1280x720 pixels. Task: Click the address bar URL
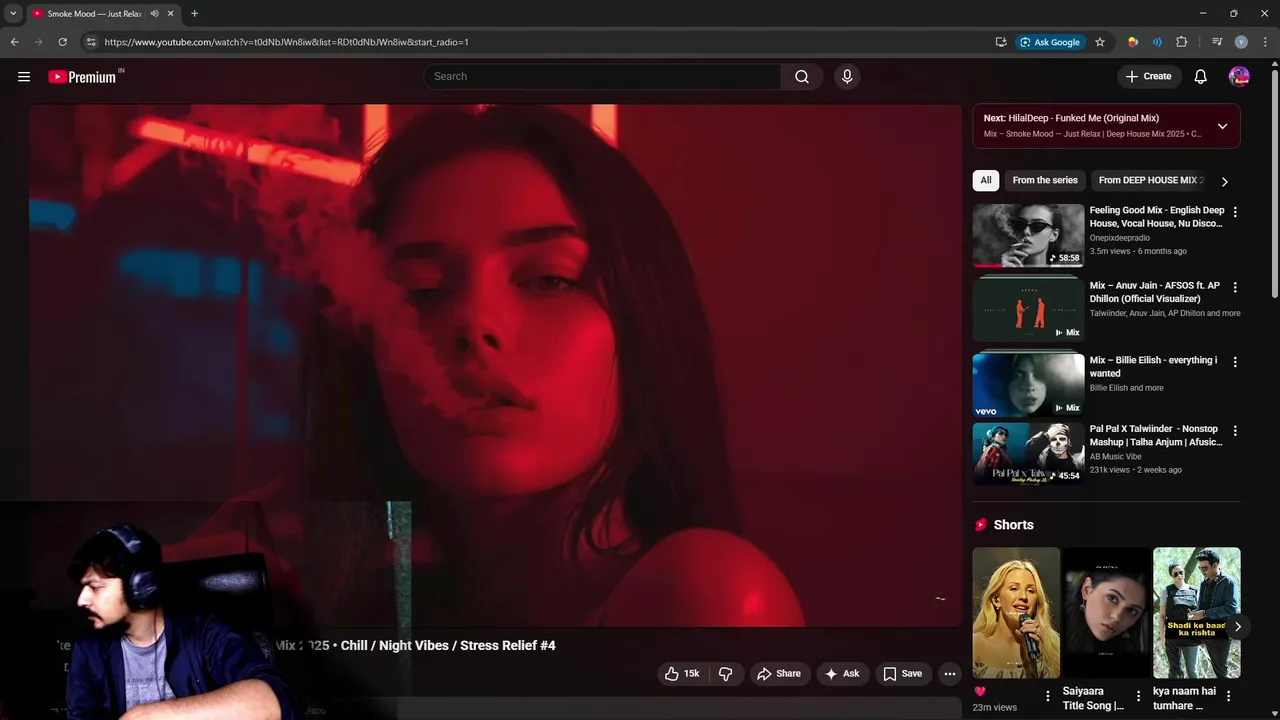pos(286,42)
